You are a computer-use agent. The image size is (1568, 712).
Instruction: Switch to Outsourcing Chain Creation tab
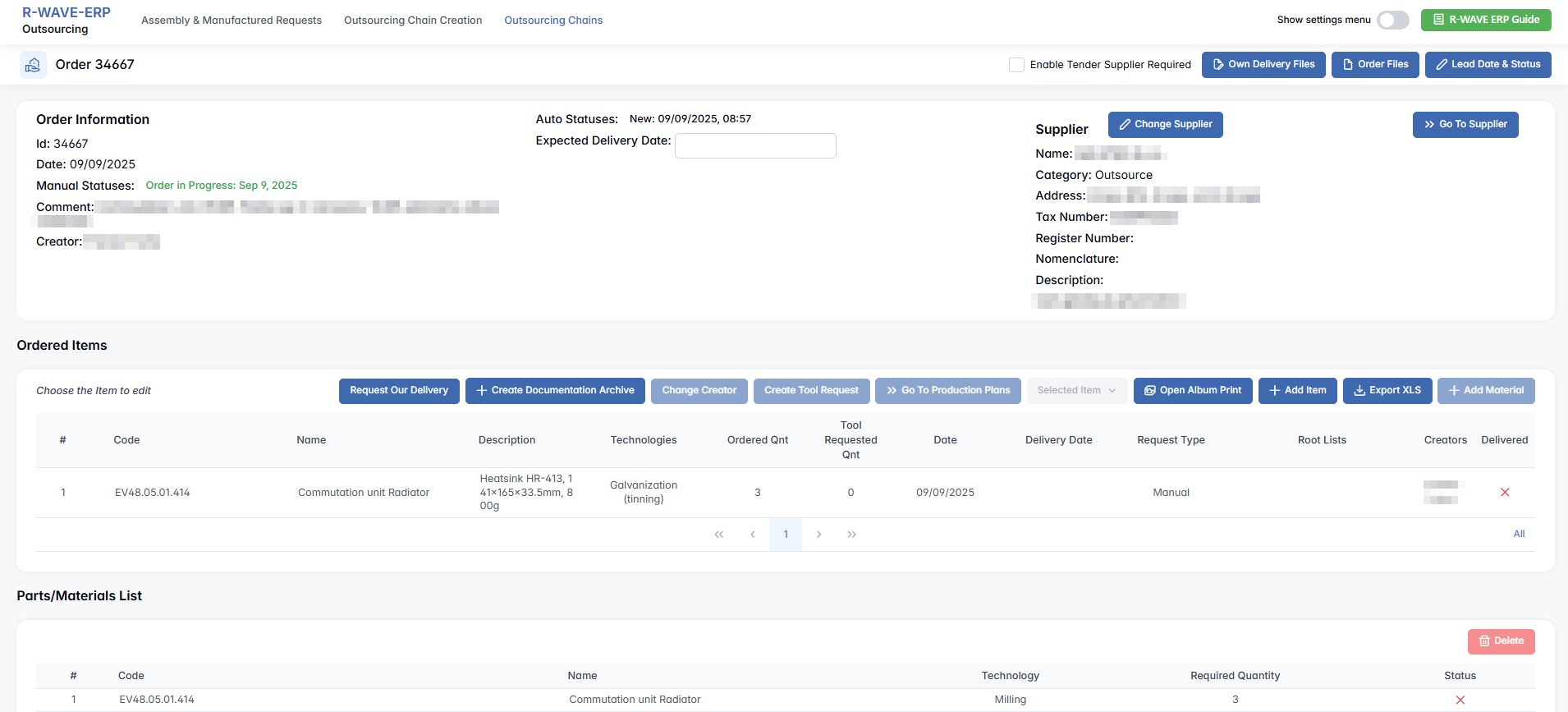pyautogui.click(x=412, y=21)
